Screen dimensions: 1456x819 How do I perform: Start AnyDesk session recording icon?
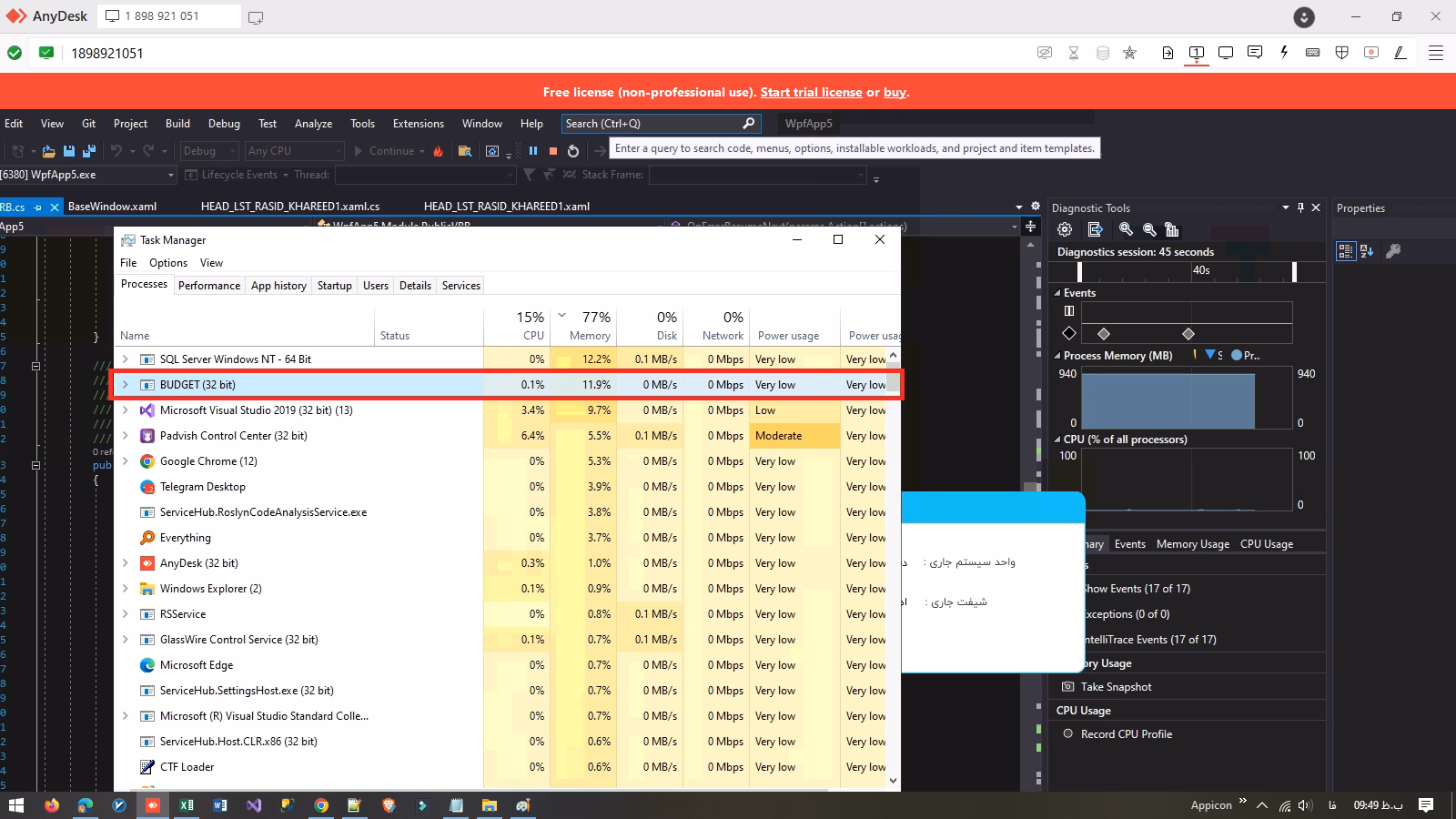pyautogui.click(x=1371, y=53)
